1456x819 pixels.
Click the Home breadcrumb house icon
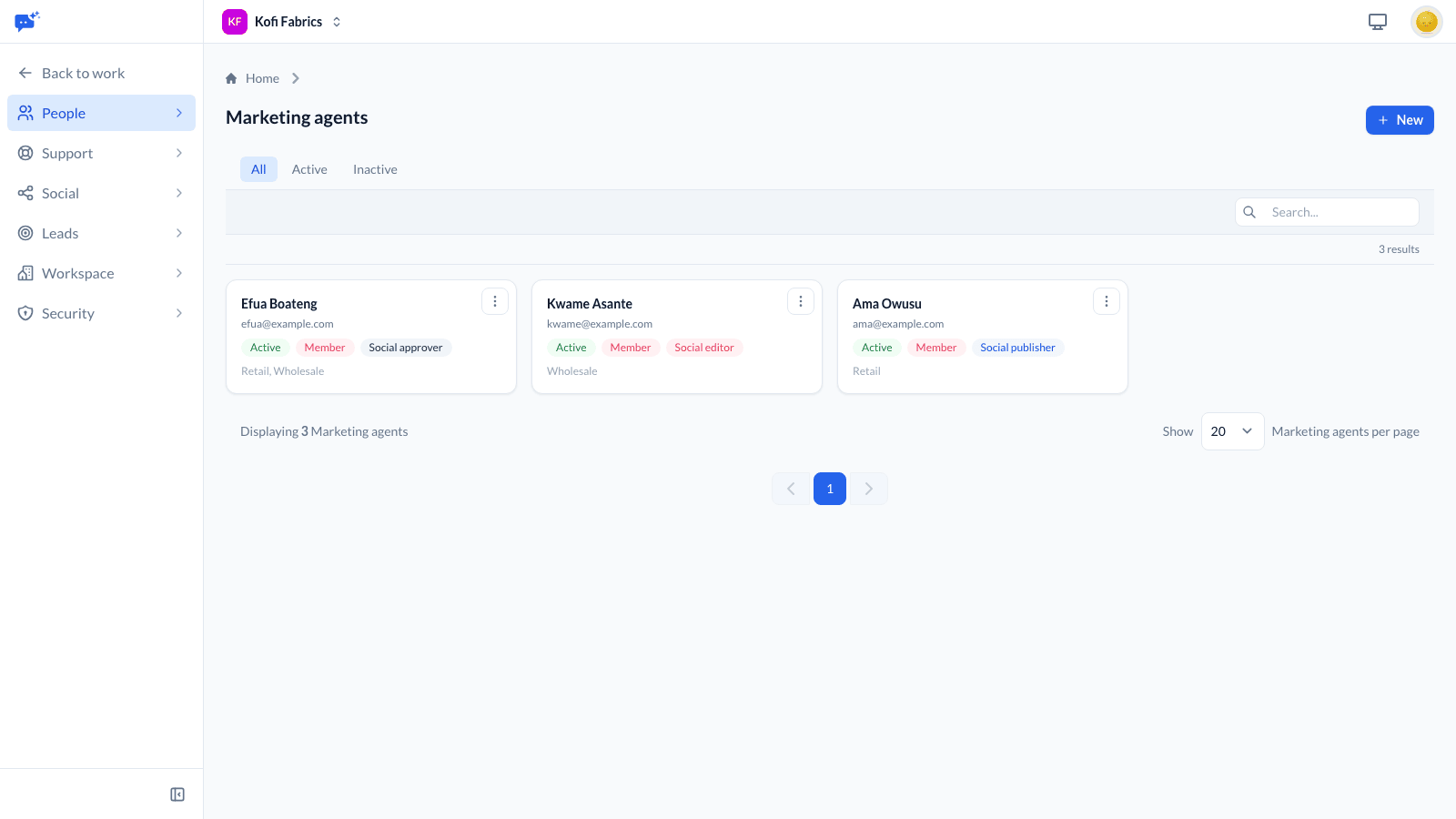pyautogui.click(x=231, y=78)
